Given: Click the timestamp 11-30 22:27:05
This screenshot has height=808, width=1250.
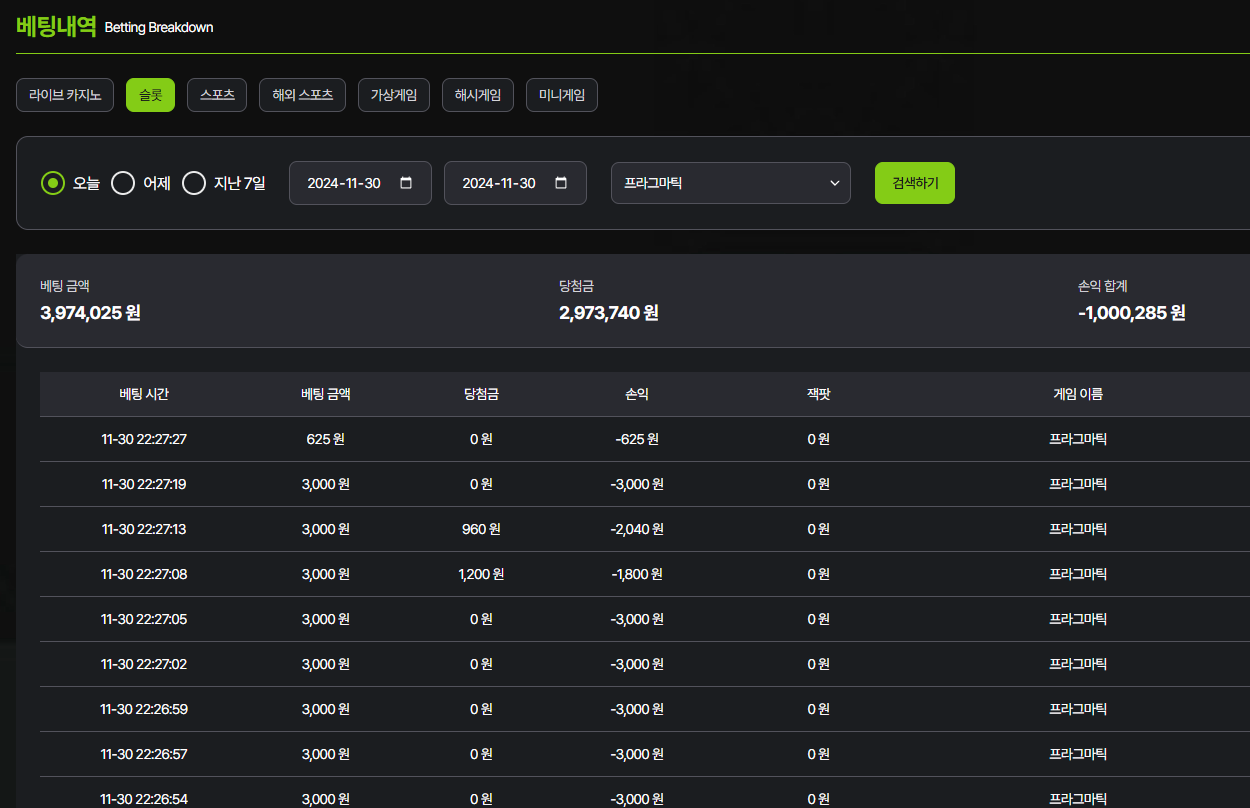Looking at the screenshot, I should tap(144, 619).
